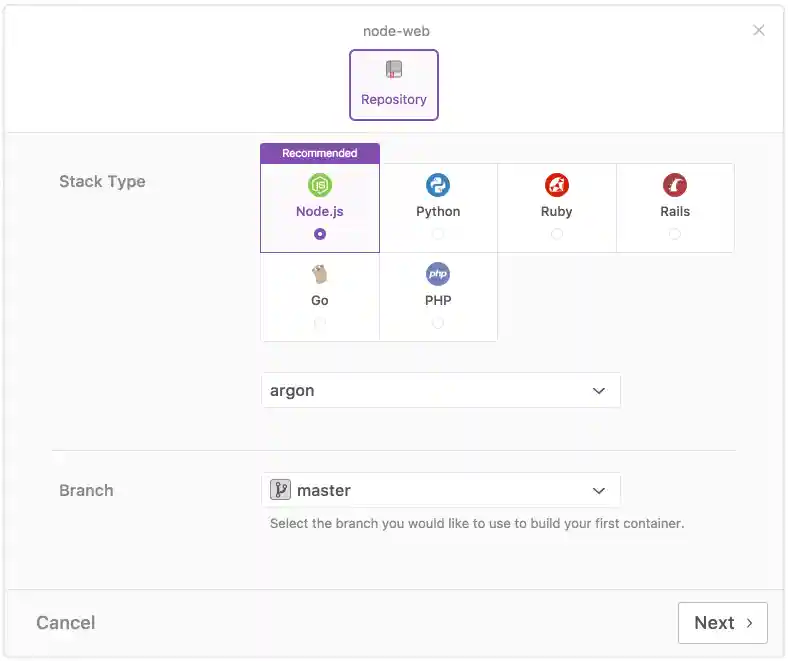Viewport: 788px width, 661px height.
Task: Close the node-web dialog
Action: point(759,30)
